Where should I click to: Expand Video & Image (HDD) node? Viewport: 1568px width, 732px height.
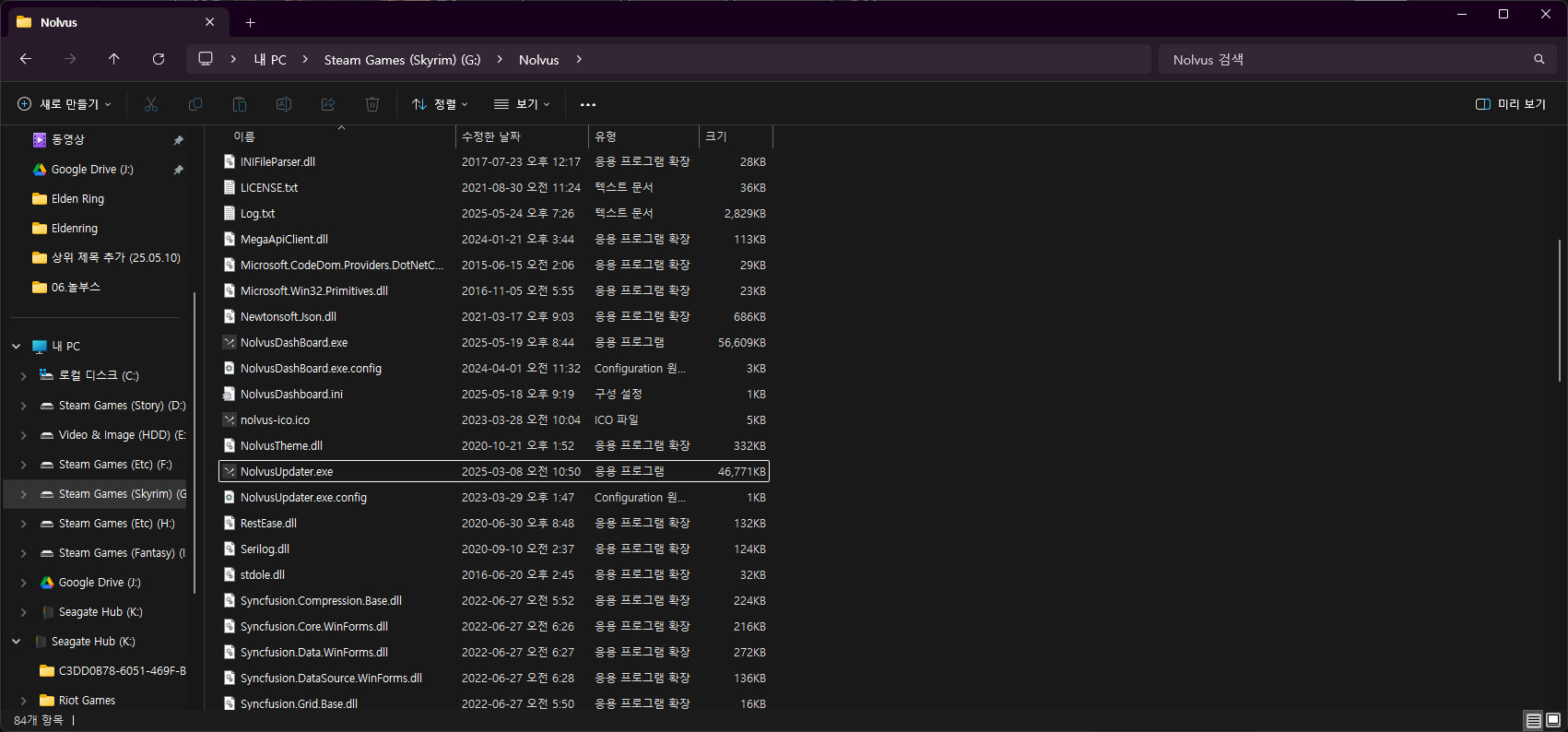23,435
